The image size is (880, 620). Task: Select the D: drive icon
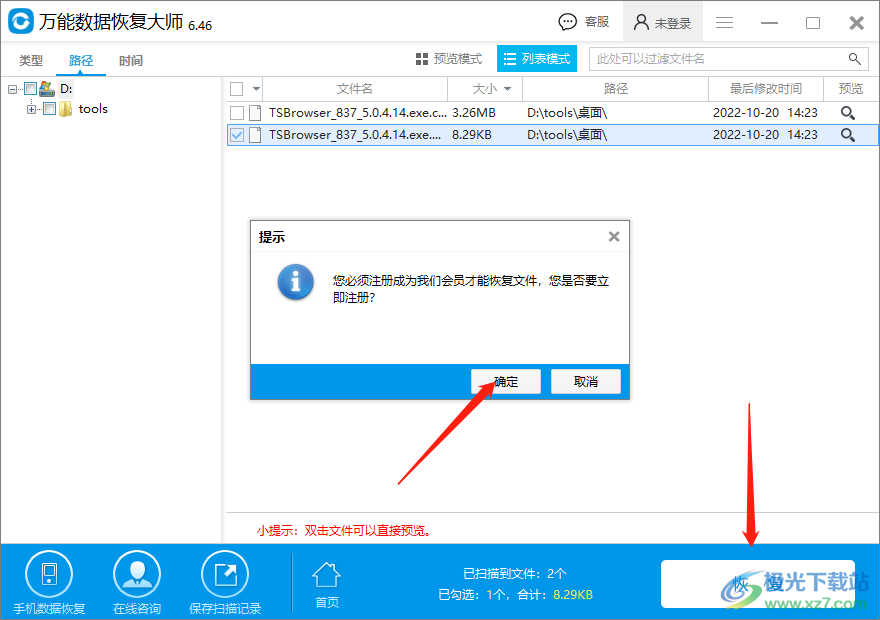coord(47,89)
